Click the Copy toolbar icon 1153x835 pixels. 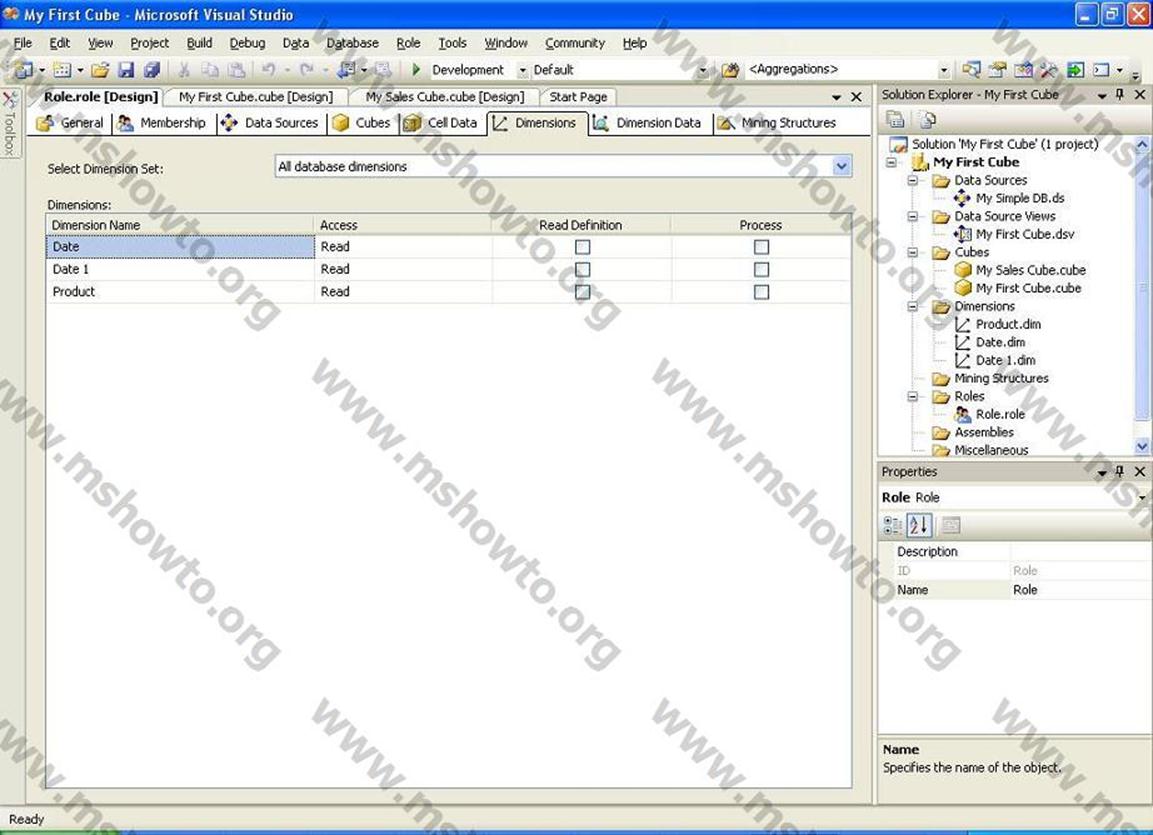pyautogui.click(x=210, y=70)
